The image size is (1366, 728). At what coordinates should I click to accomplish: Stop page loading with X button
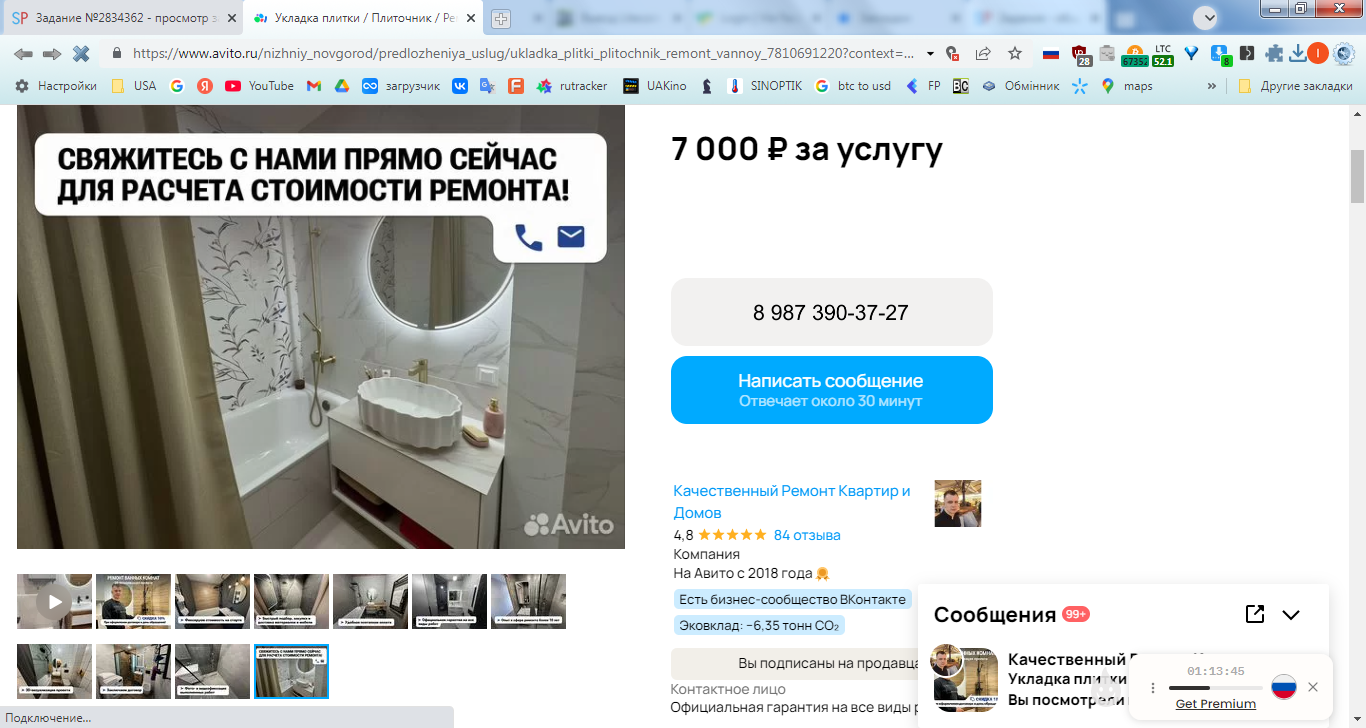click(81, 54)
